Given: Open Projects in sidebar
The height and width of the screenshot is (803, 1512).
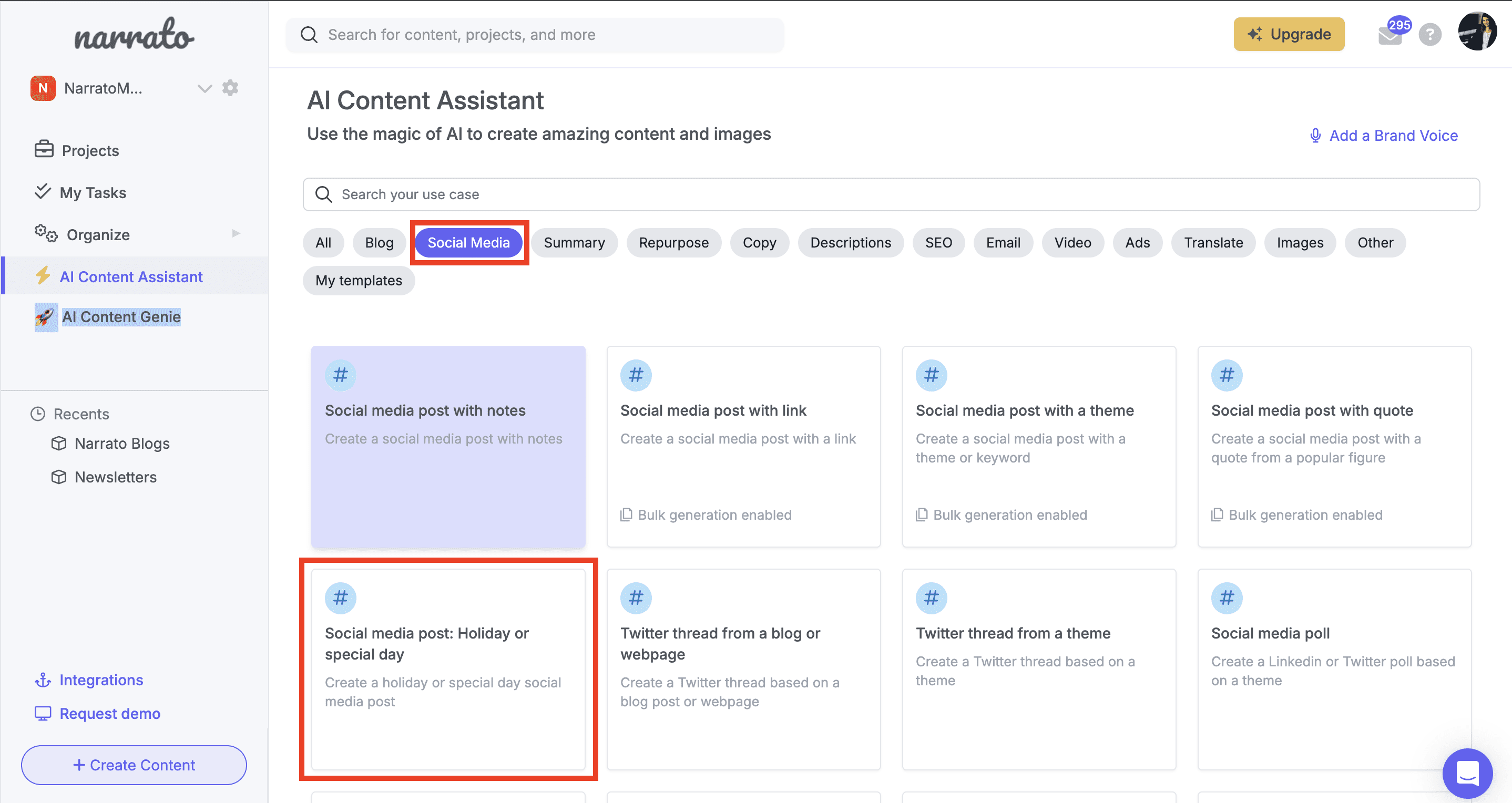Looking at the screenshot, I should click(x=90, y=151).
